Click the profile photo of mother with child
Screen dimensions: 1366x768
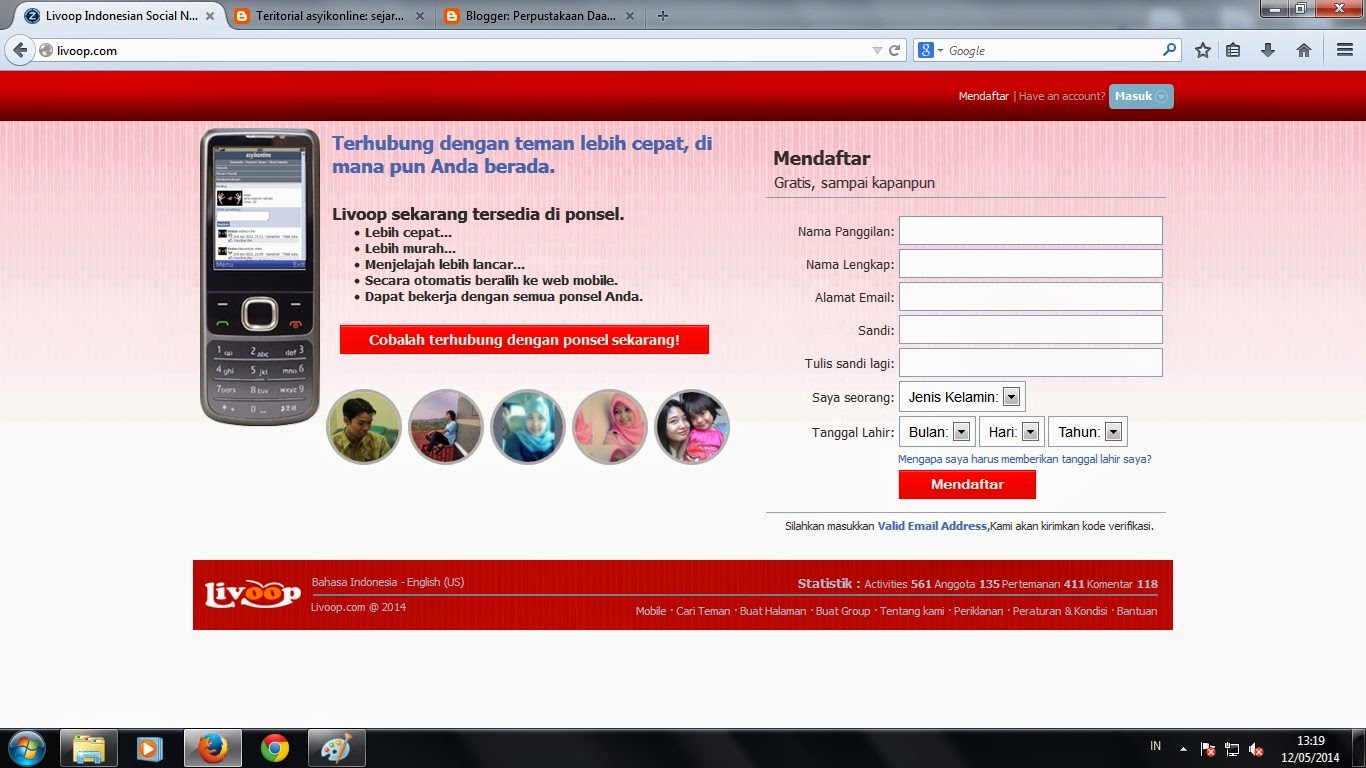coord(692,427)
